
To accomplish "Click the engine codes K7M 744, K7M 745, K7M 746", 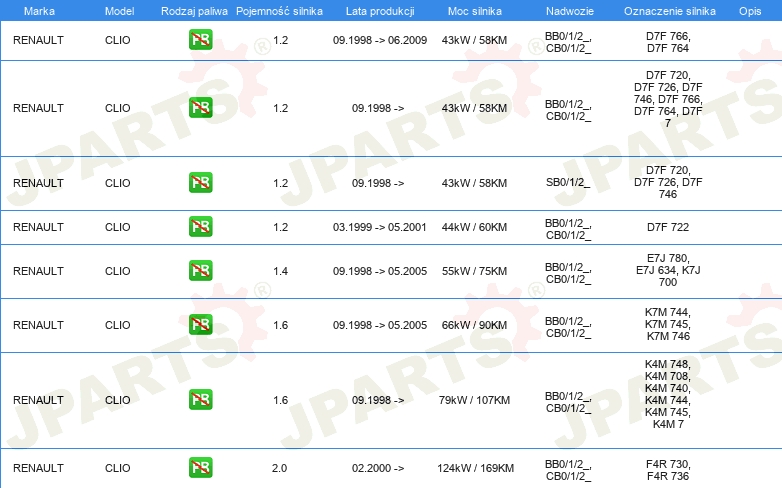I will (x=668, y=324).
